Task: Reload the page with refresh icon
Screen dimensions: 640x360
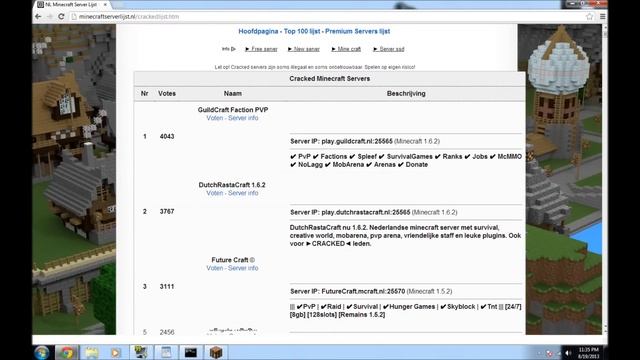Action: (61, 17)
